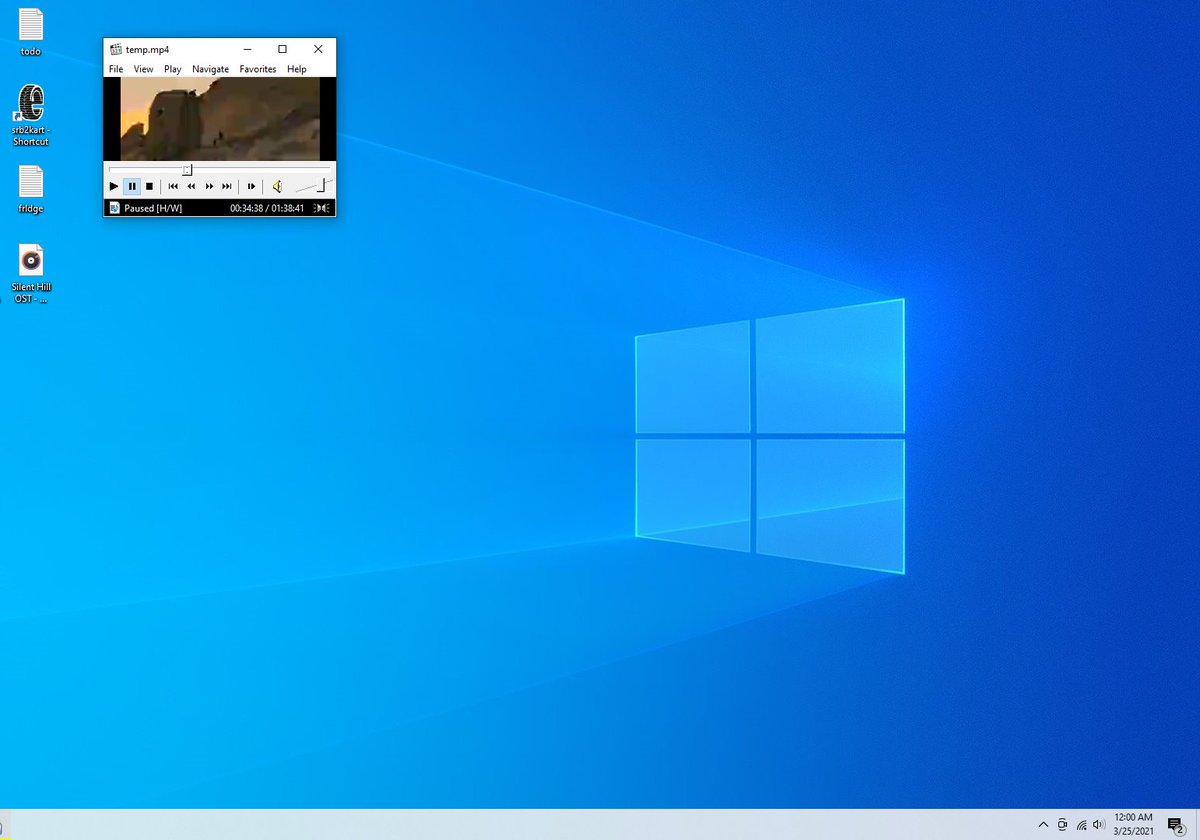
Task: Stop playback with the Stop button
Action: click(150, 186)
